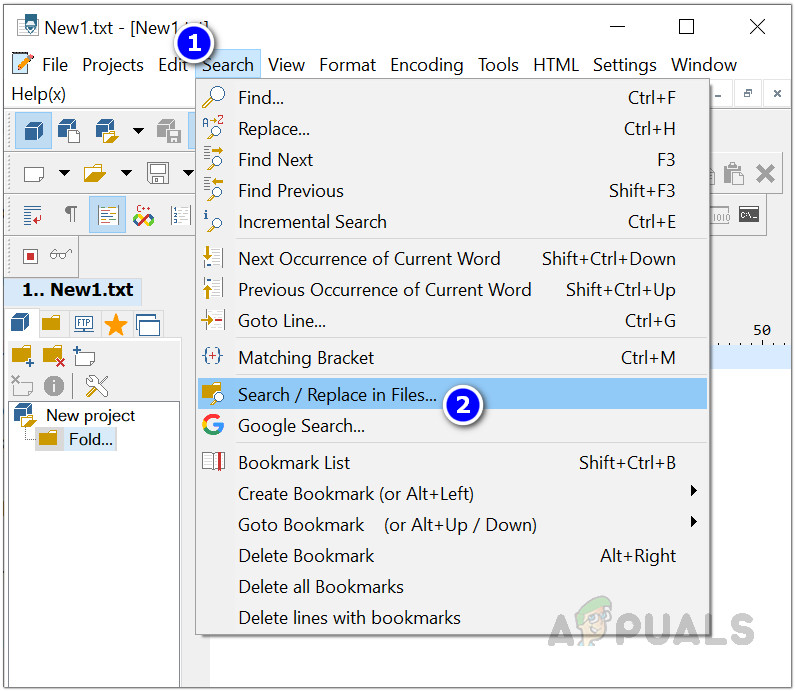Toggle the word wrap toolbar button
Screen dimensions: 795x691
pyautogui.click(x=32, y=215)
